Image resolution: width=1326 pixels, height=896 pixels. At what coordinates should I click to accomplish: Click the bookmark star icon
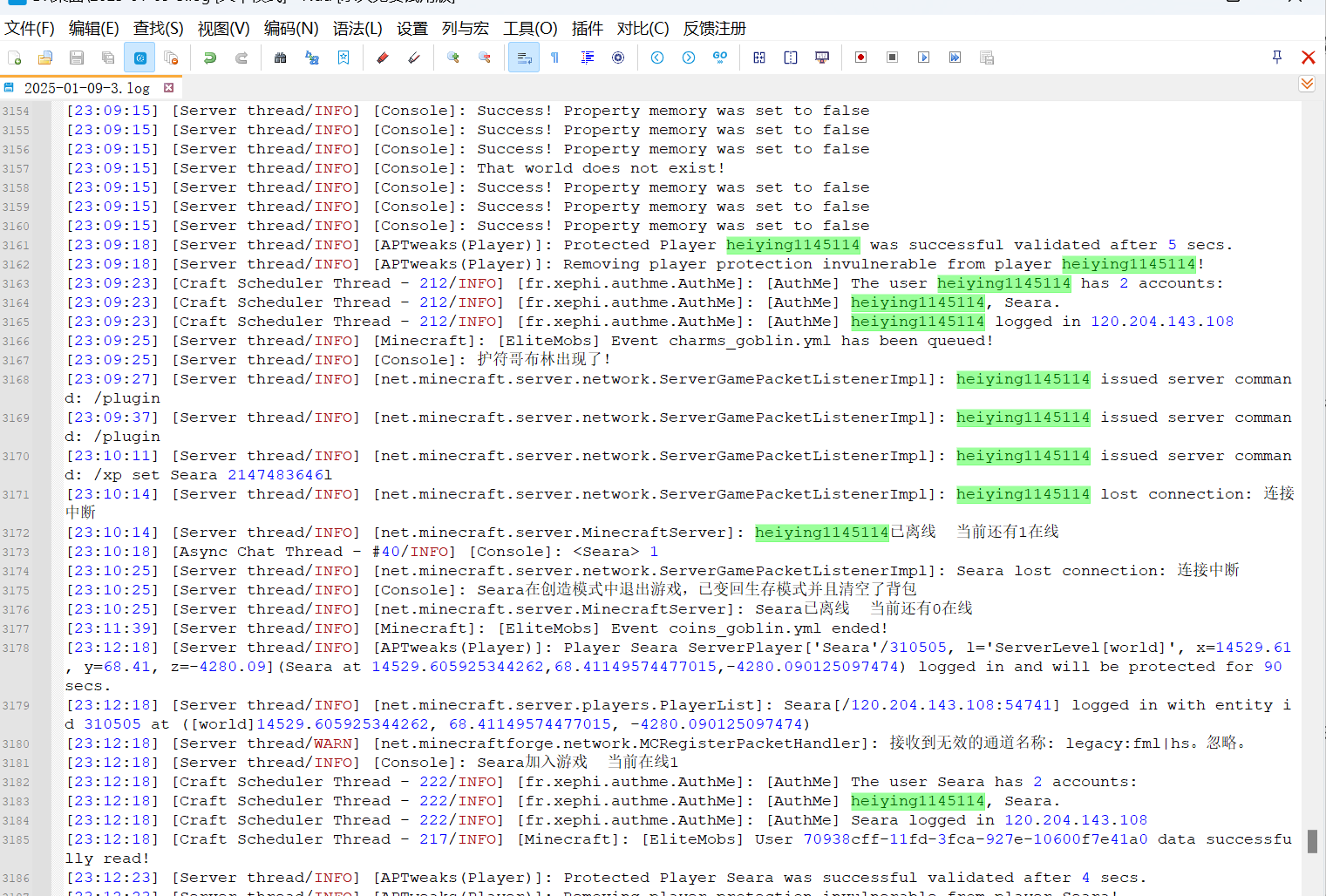[x=343, y=58]
